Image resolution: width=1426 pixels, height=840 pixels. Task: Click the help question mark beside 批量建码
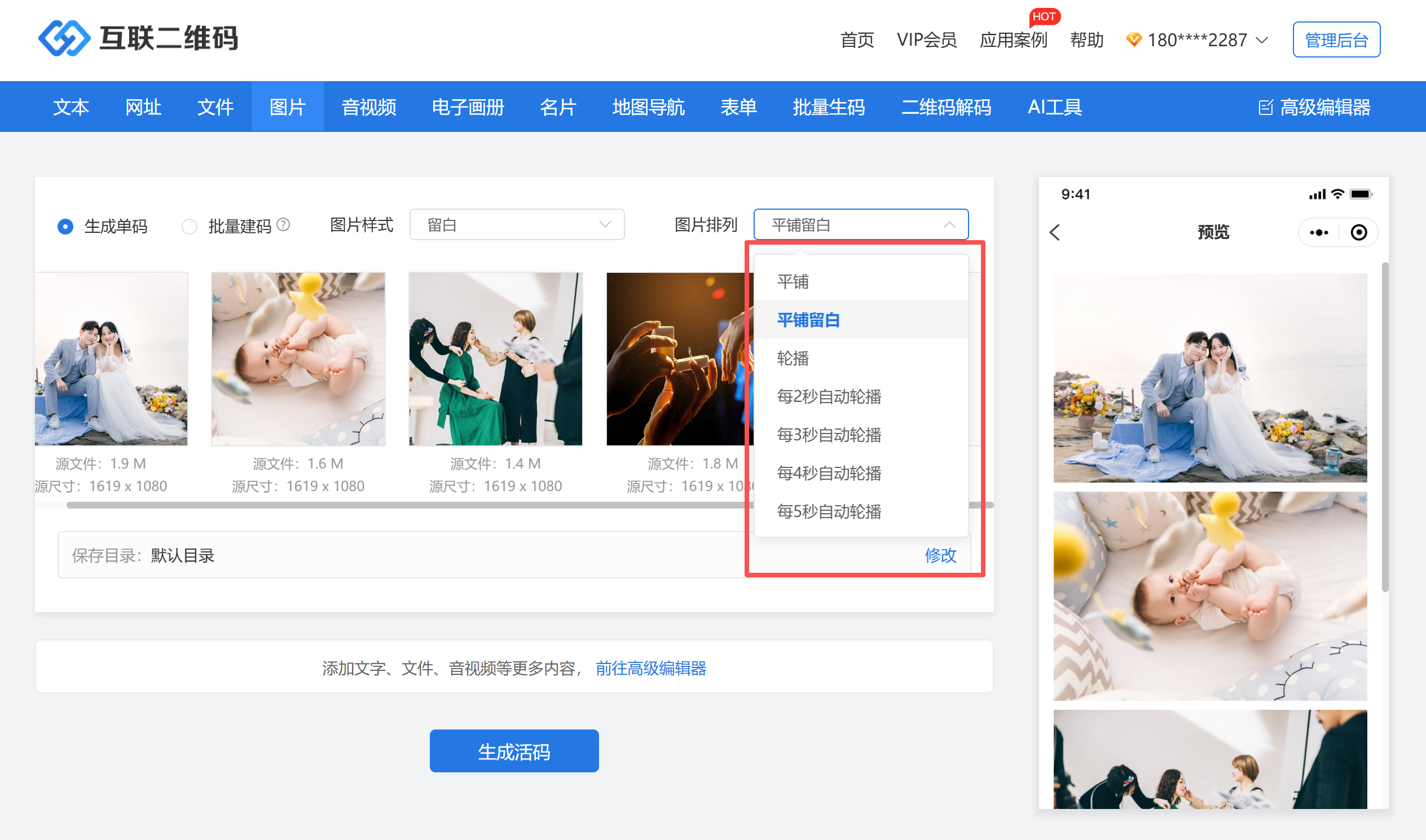(283, 225)
